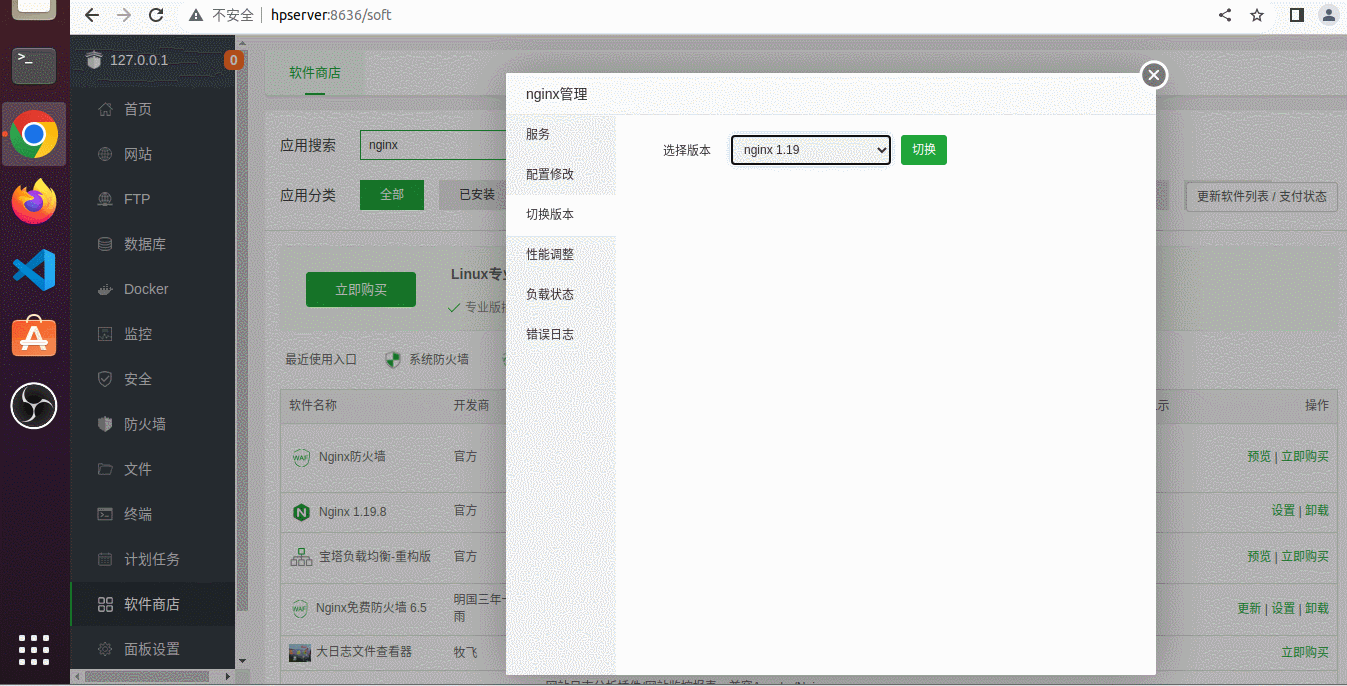Click the Nginx防火墙 software name

tap(352, 457)
